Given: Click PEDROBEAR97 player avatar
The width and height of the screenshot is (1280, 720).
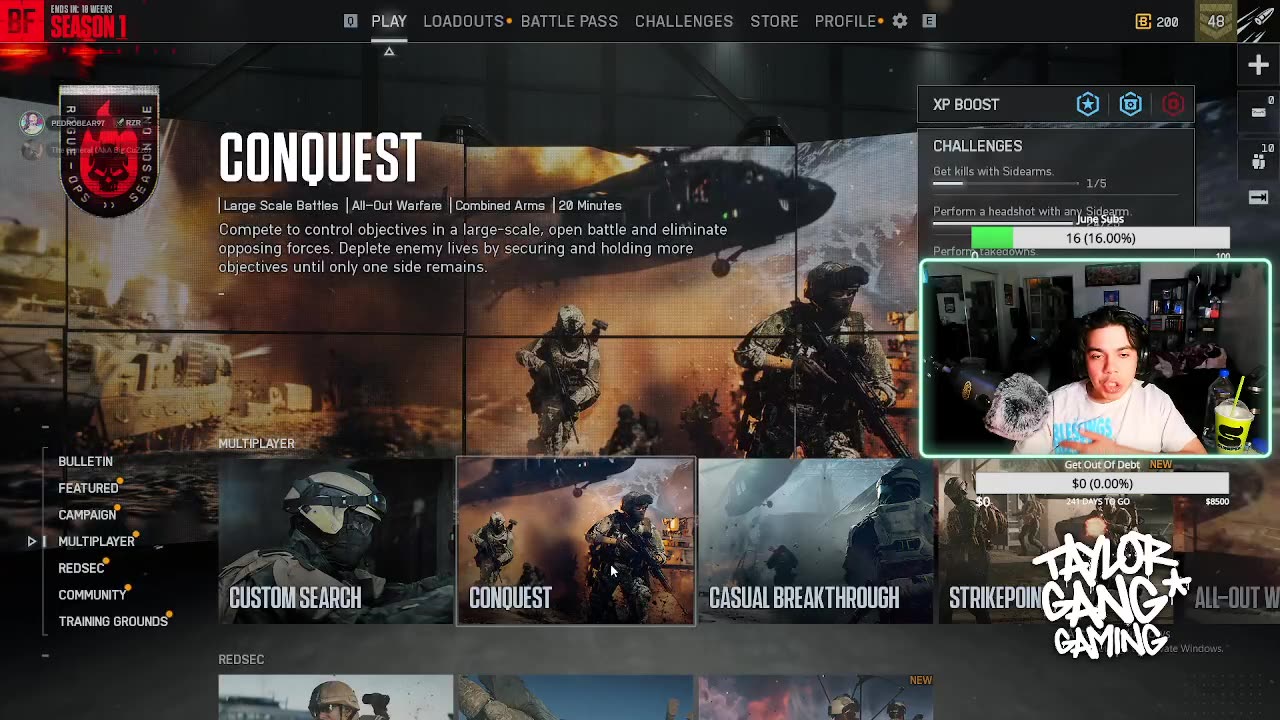Looking at the screenshot, I should click(32, 123).
